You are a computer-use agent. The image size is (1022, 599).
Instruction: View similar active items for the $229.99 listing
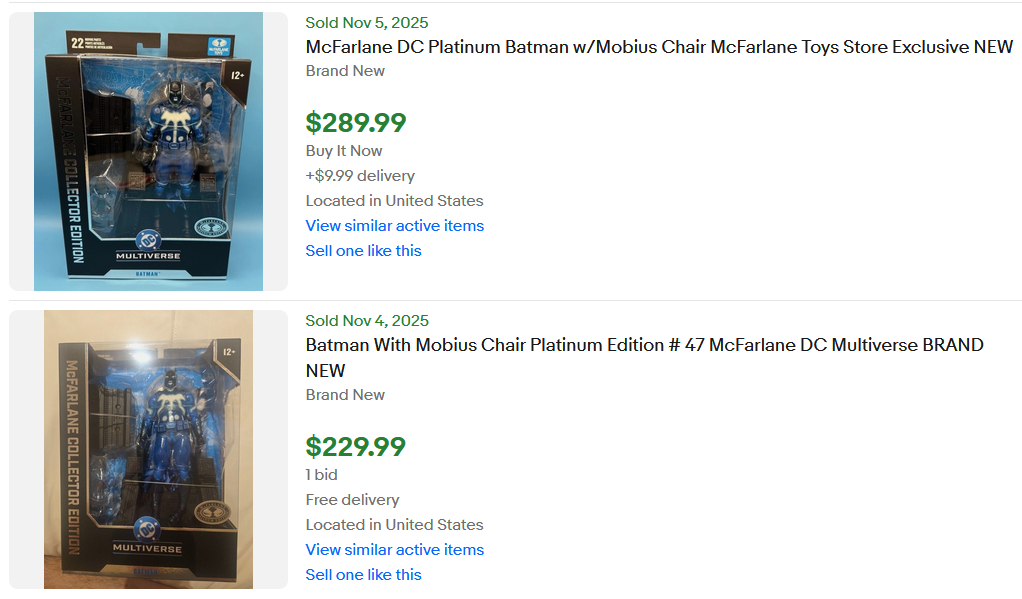(394, 550)
